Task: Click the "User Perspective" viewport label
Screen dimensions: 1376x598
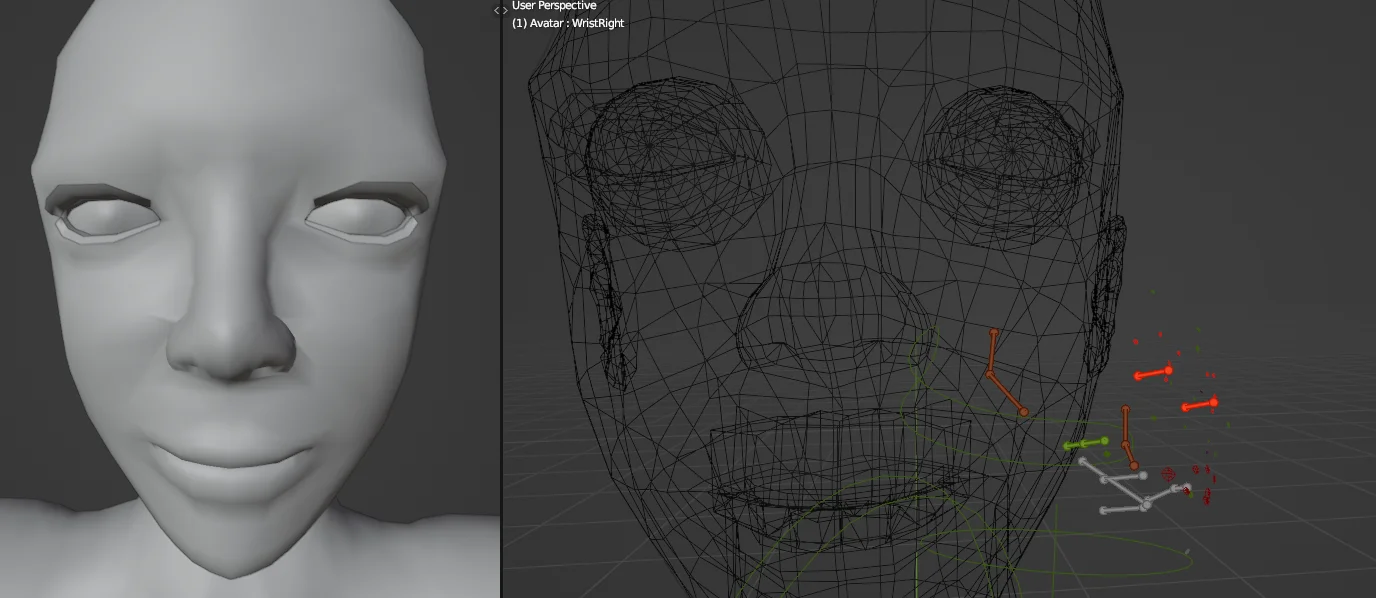Action: [x=554, y=6]
